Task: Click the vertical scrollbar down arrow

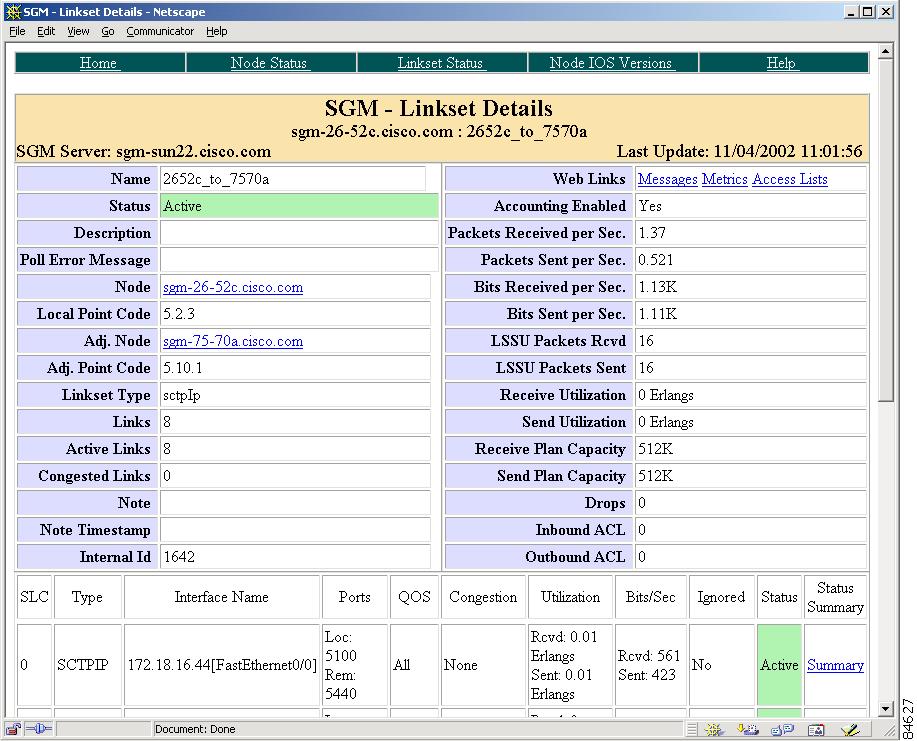Action: (885, 708)
